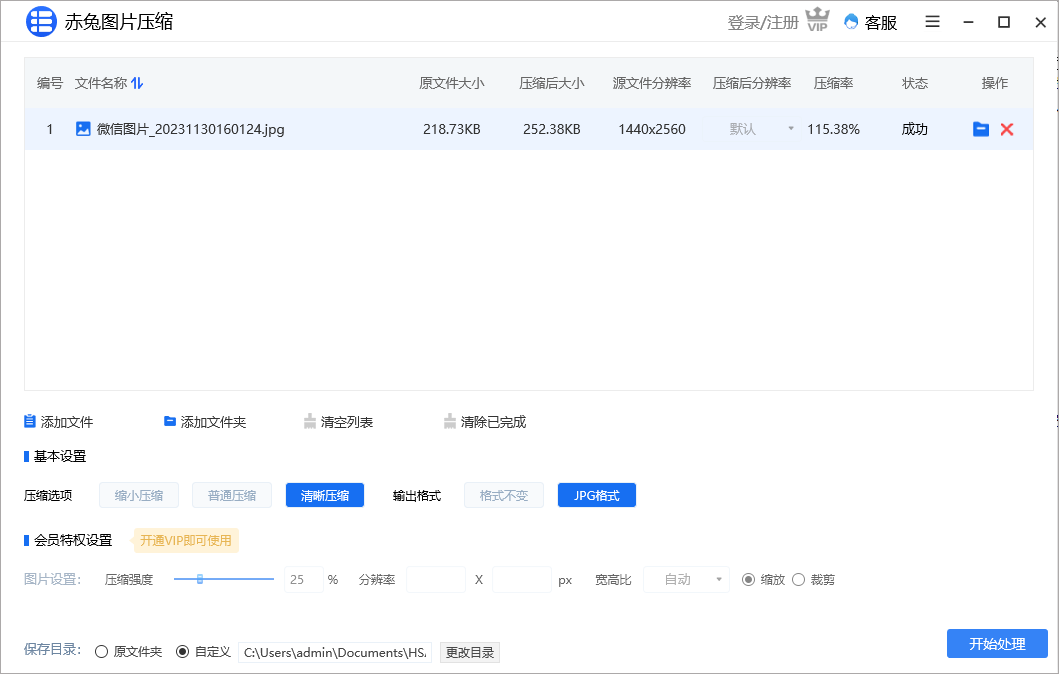The image size is (1059, 674).
Task: Click the 添加文件夹 add folder icon
Action: [168, 421]
